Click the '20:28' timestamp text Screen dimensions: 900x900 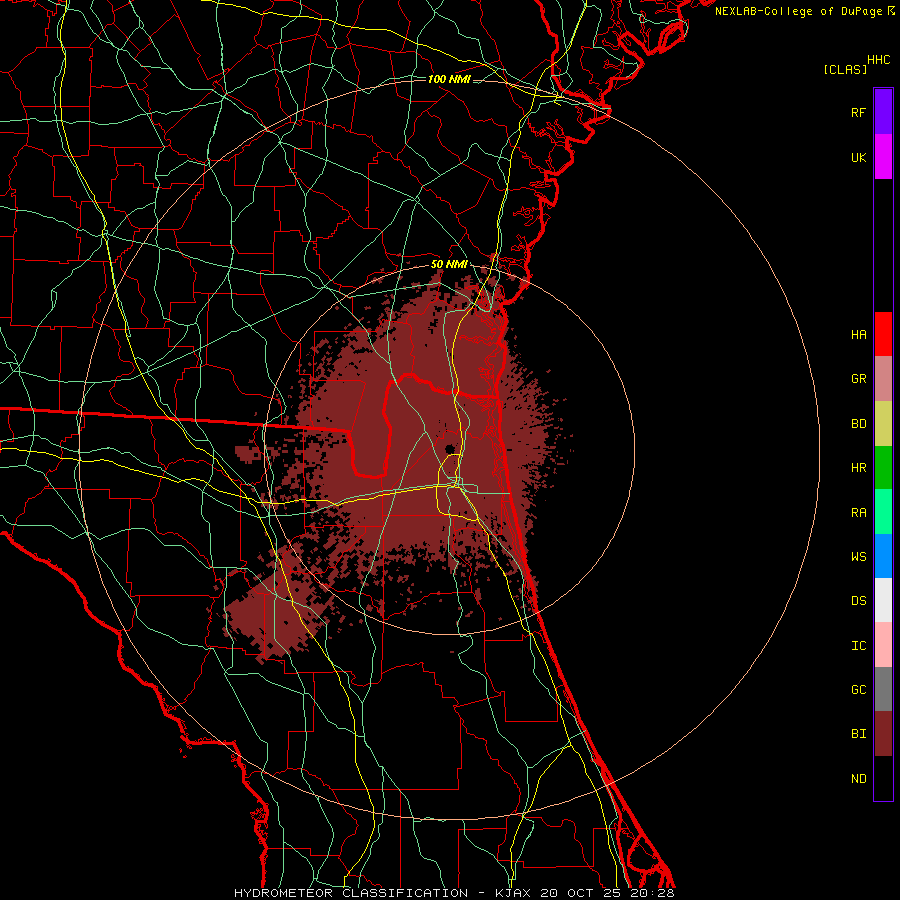point(653,893)
